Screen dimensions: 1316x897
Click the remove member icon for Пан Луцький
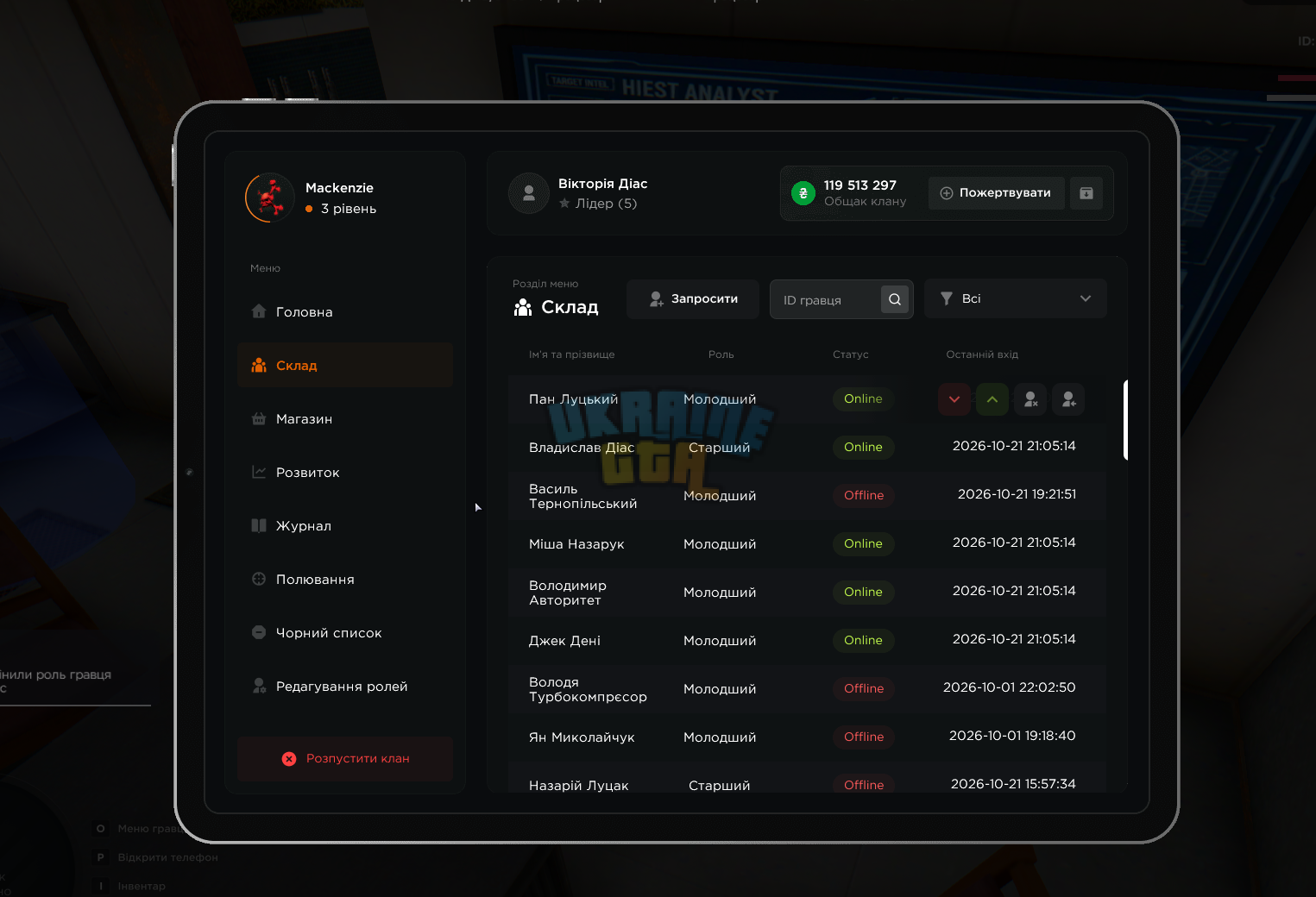[1030, 399]
